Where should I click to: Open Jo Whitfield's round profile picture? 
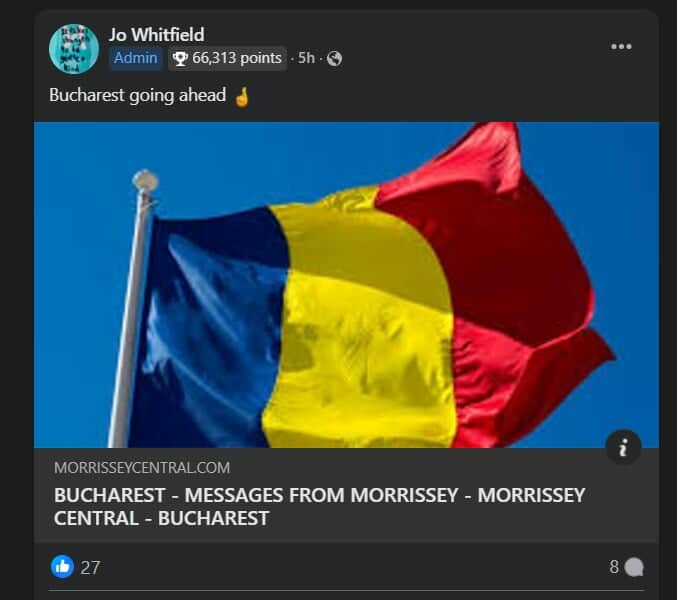[73, 49]
